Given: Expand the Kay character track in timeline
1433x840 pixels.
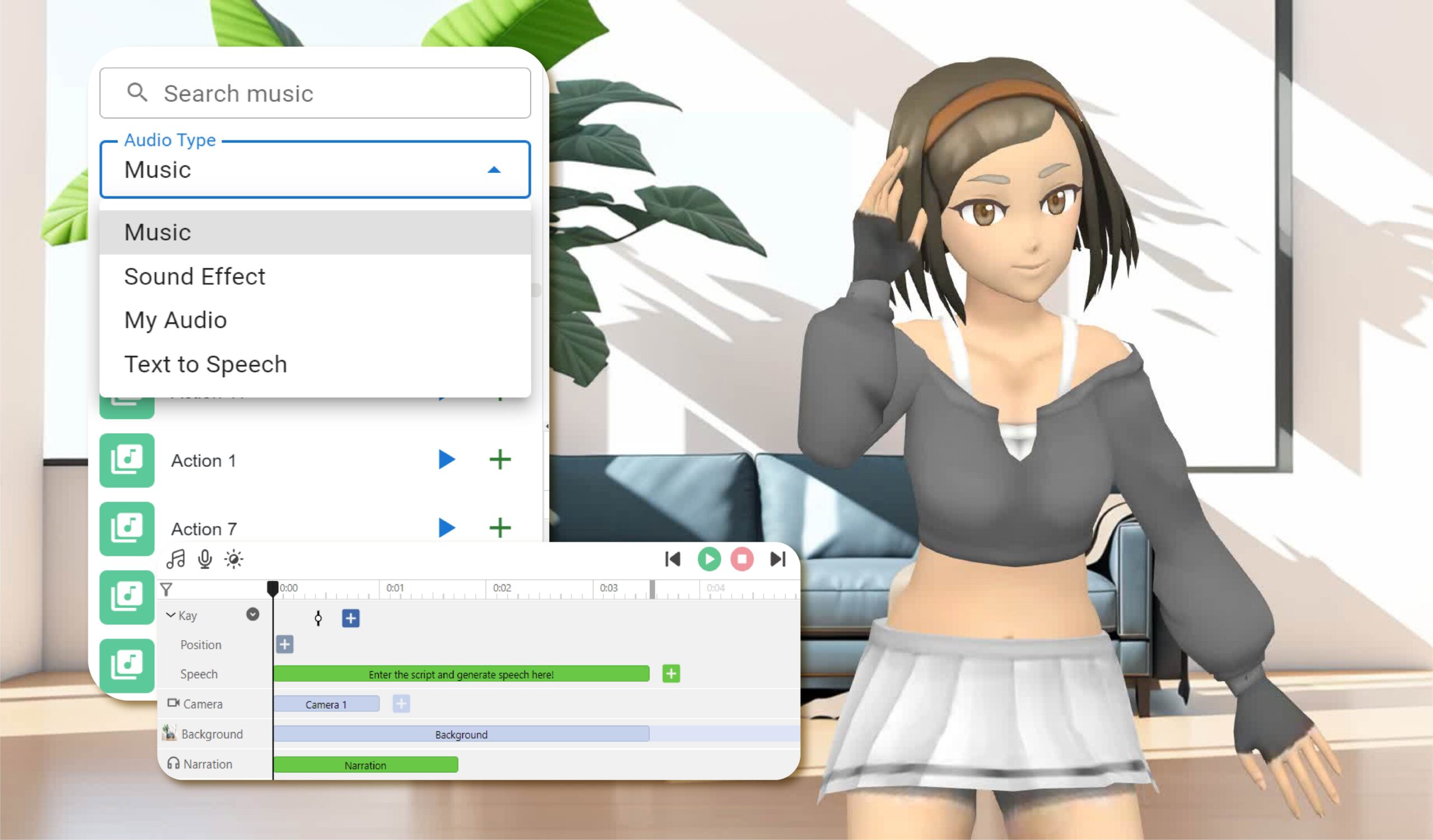Looking at the screenshot, I should (171, 614).
